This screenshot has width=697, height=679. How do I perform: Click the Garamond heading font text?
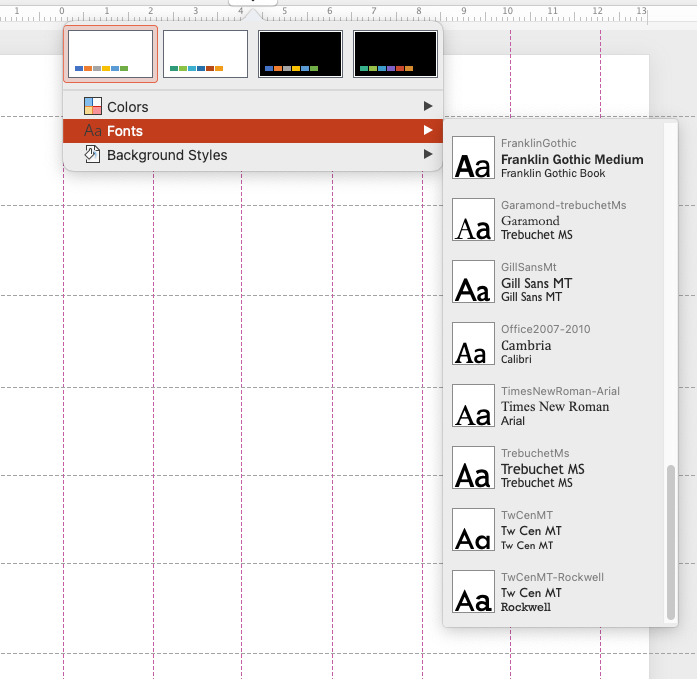(530, 221)
